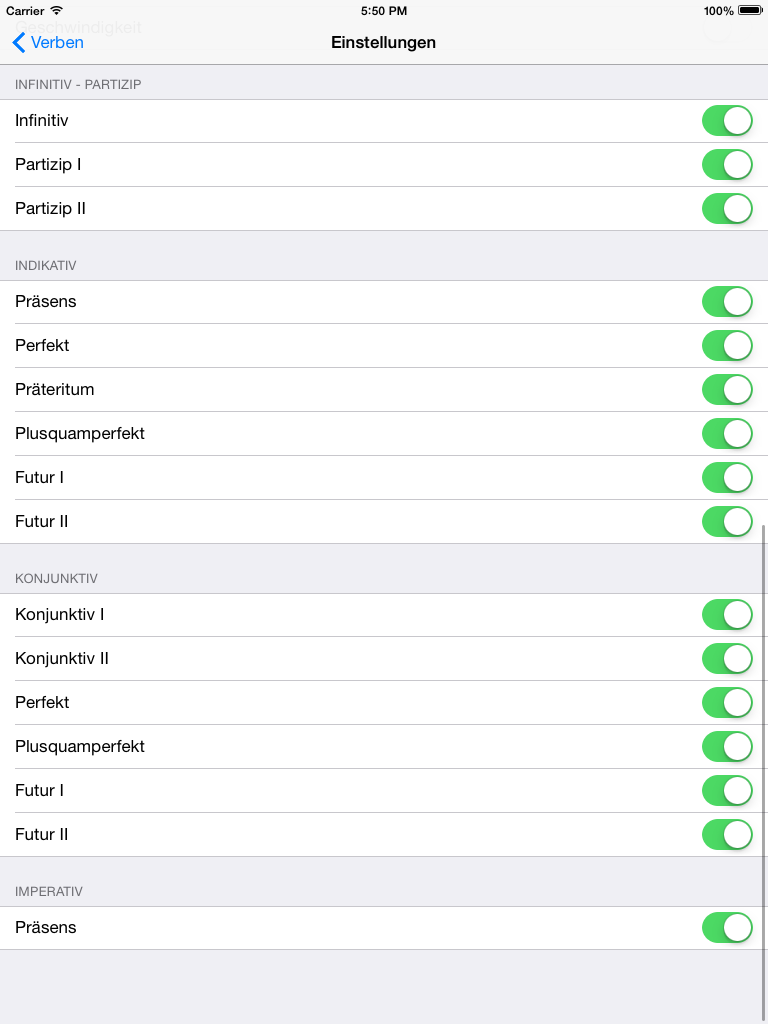Toggle Futur II in the Konjunktiv section
This screenshot has width=768, height=1024.
[727, 834]
